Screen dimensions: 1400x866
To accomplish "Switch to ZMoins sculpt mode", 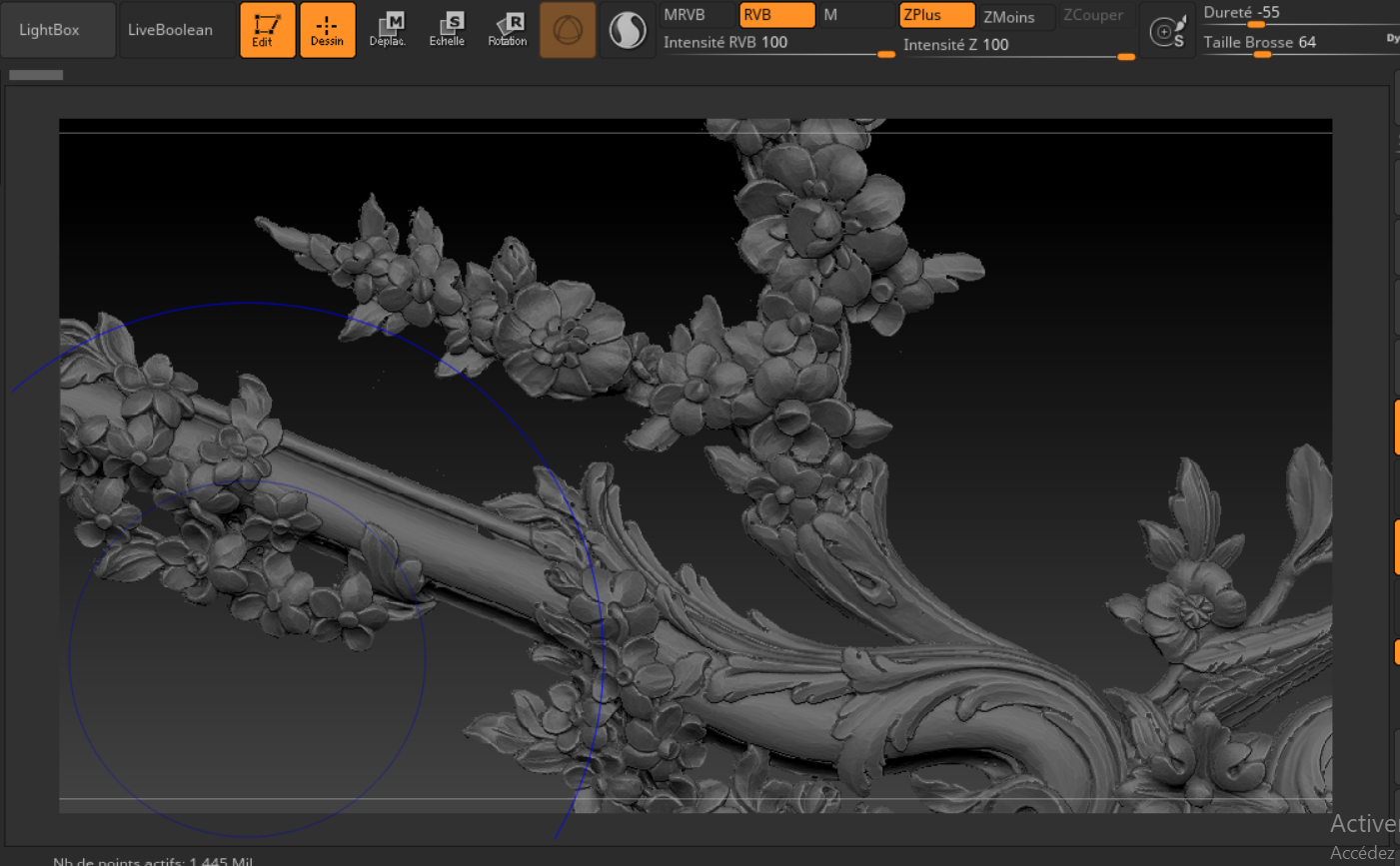I will click(1016, 16).
